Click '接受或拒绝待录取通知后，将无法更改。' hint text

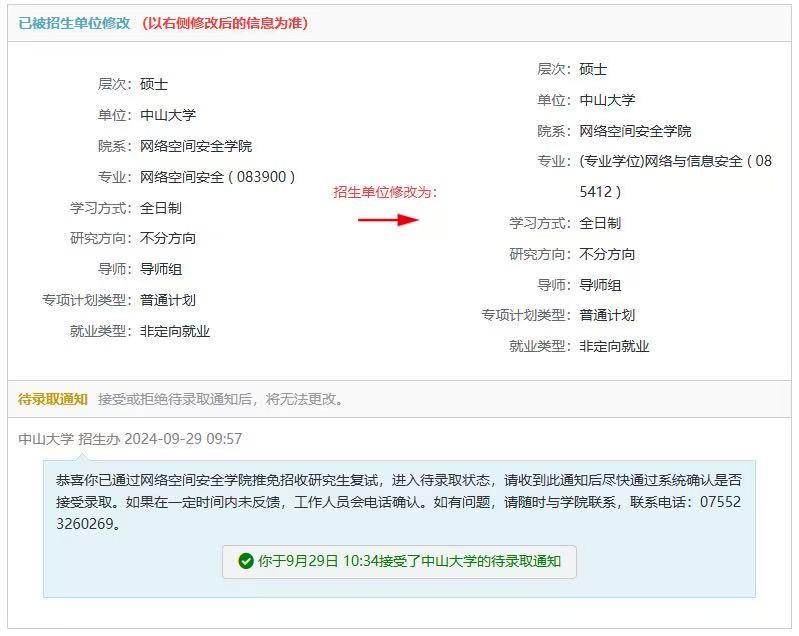click(x=221, y=399)
